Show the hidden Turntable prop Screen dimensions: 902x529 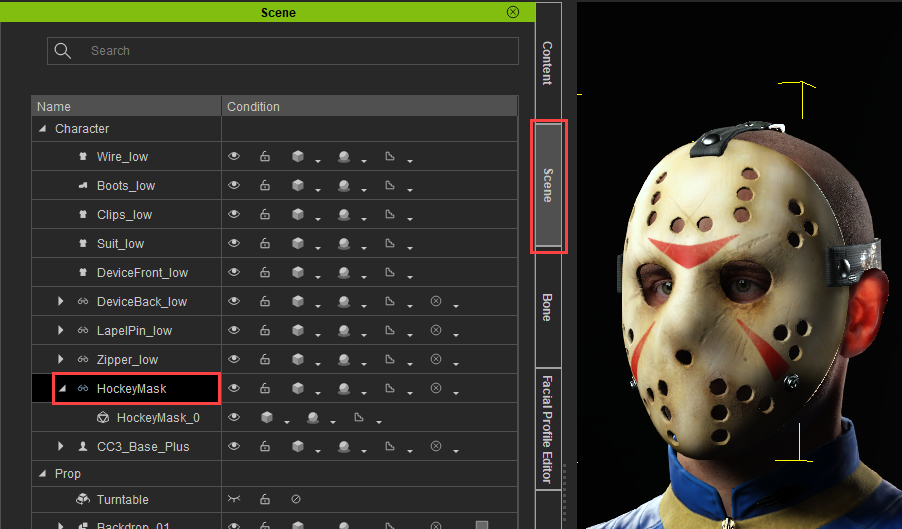pos(234,500)
